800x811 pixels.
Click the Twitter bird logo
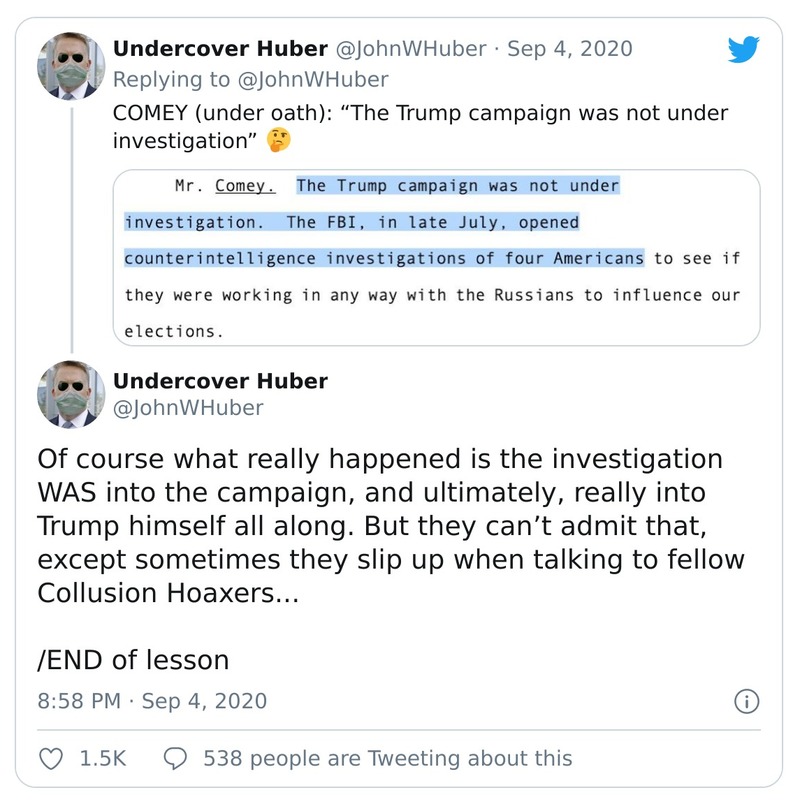(743, 51)
